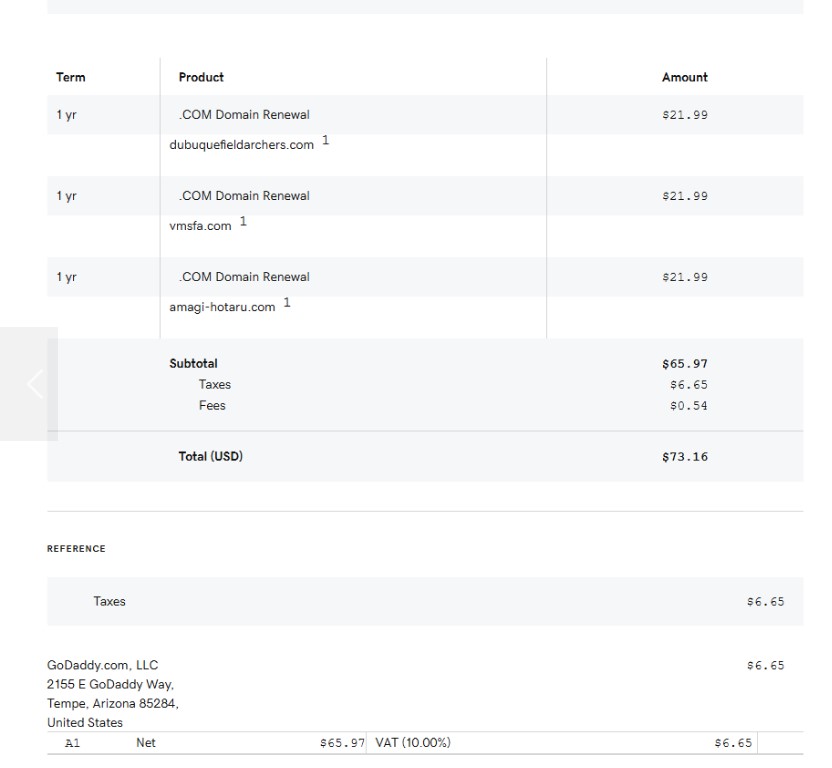Select the vmsfa.com domain text
Screen dimensions: 832x768
[x=200, y=226]
